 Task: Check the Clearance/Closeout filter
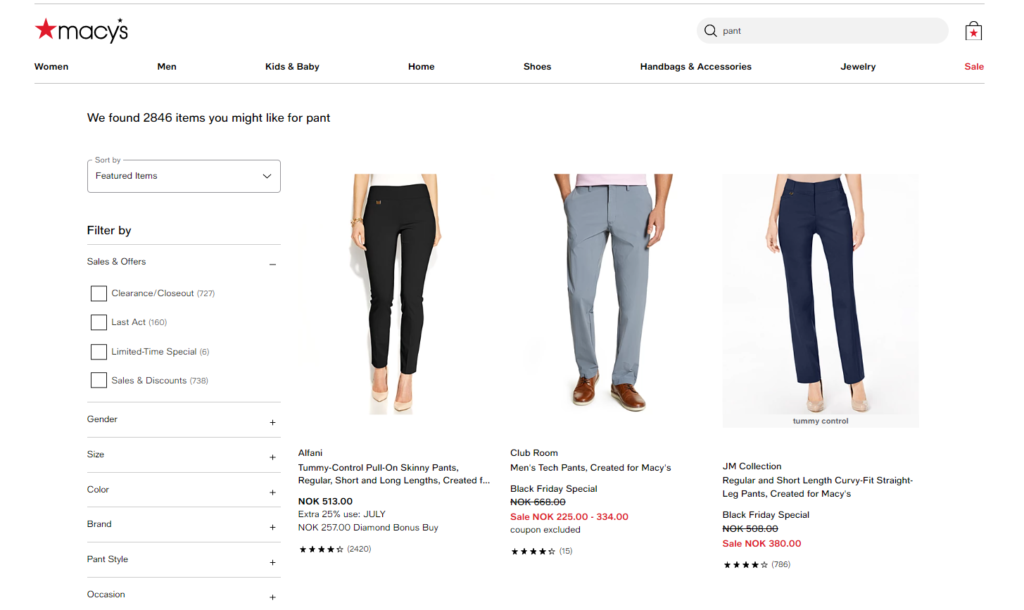pyautogui.click(x=98, y=293)
